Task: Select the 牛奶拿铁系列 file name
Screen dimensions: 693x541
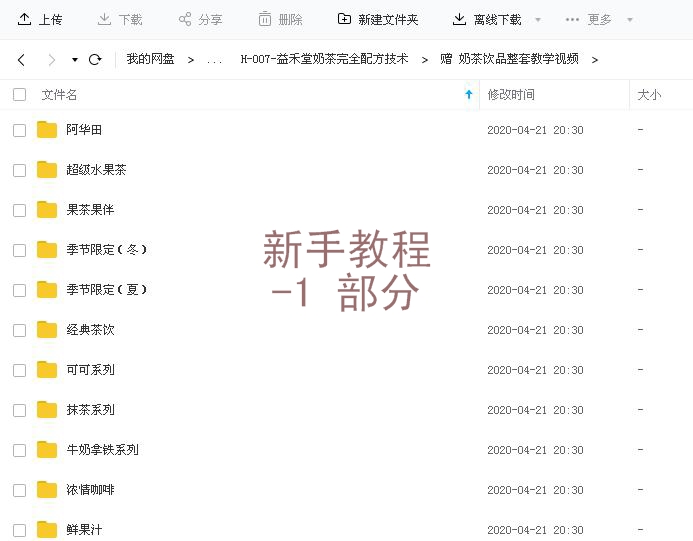Action: 103,450
